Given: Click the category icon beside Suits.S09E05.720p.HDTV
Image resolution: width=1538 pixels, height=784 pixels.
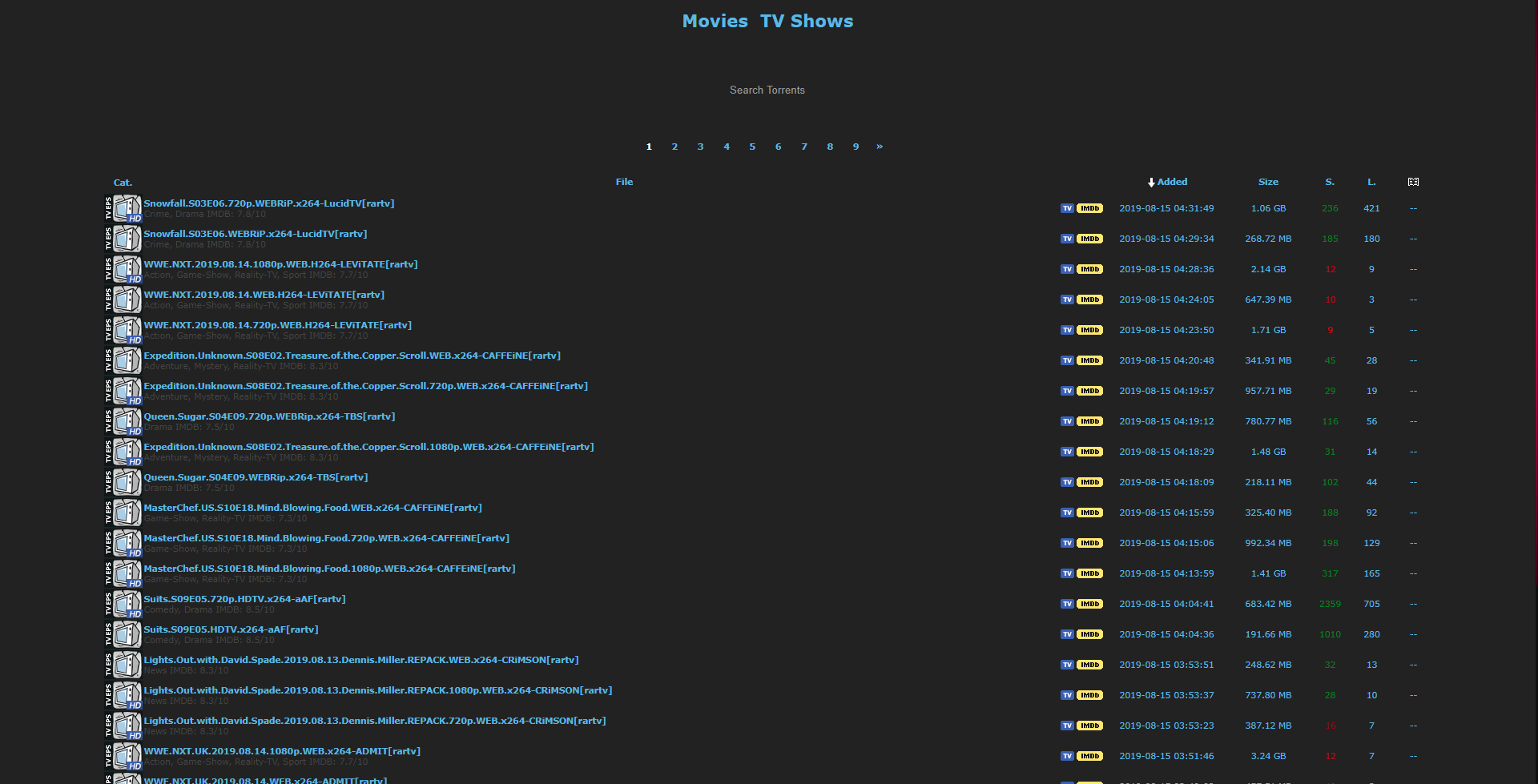Looking at the screenshot, I should pyautogui.click(x=123, y=604).
